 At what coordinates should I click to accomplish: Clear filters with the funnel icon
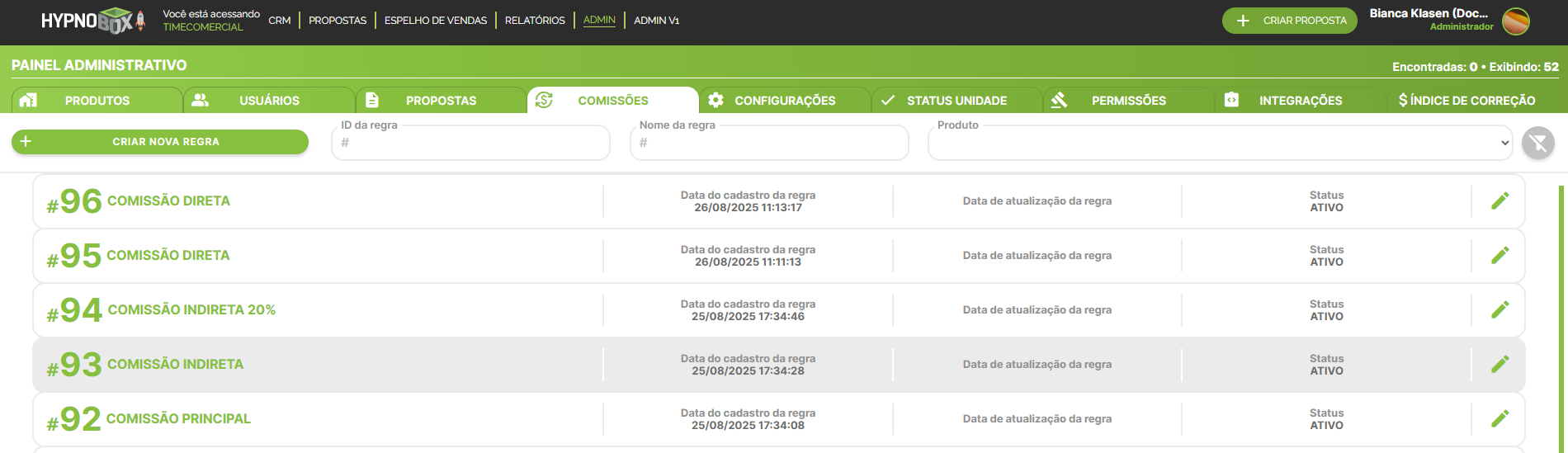[x=1538, y=144]
